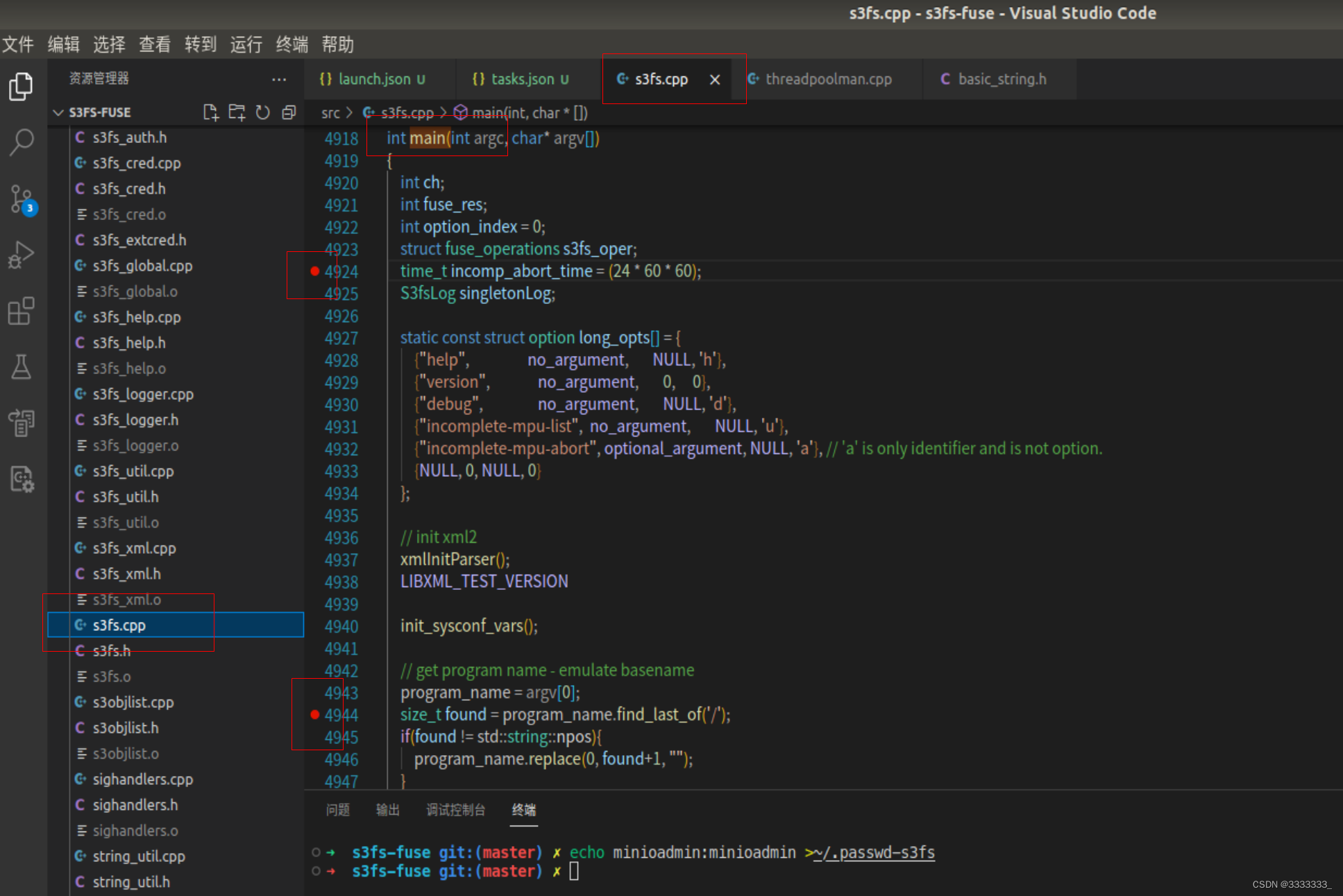Collapse the S3FS-FUSE folder section

pyautogui.click(x=58, y=112)
